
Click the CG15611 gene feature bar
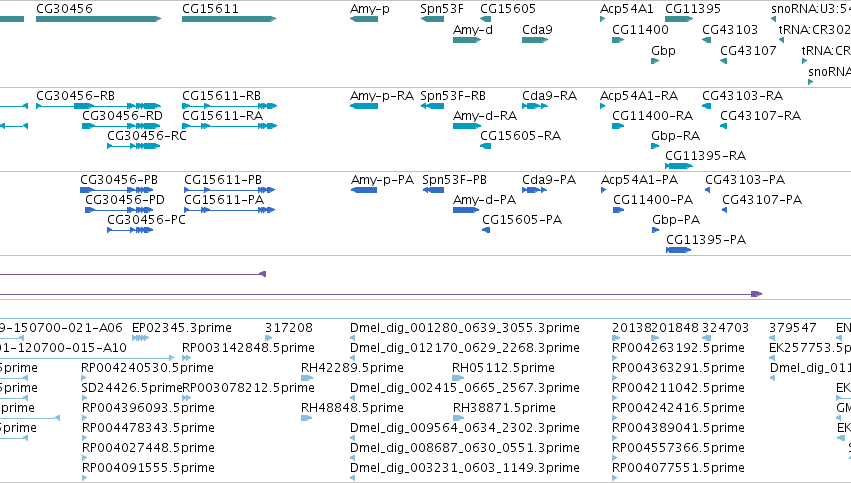(229, 19)
